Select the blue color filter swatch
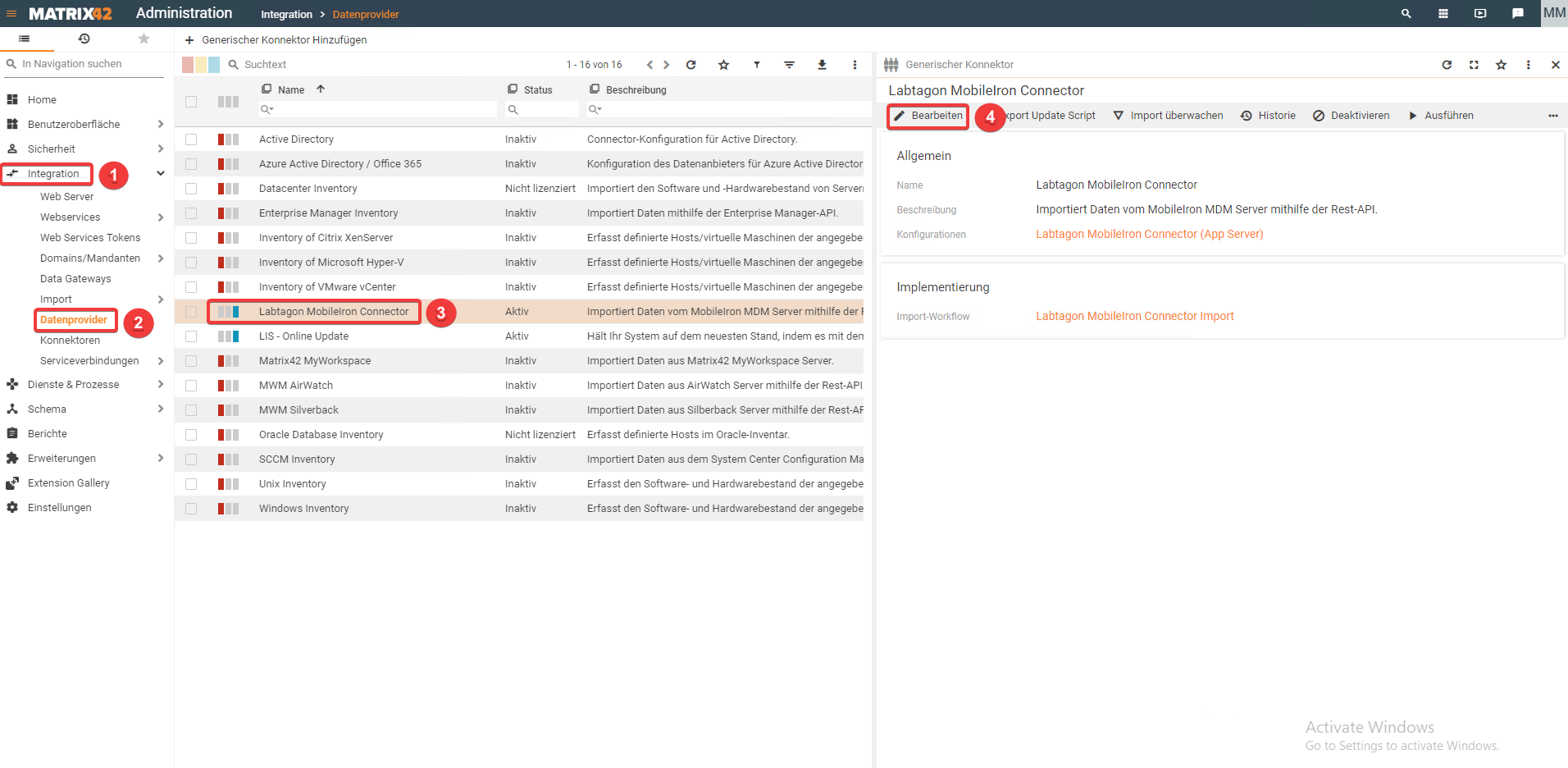The image size is (1568, 768). [214, 65]
